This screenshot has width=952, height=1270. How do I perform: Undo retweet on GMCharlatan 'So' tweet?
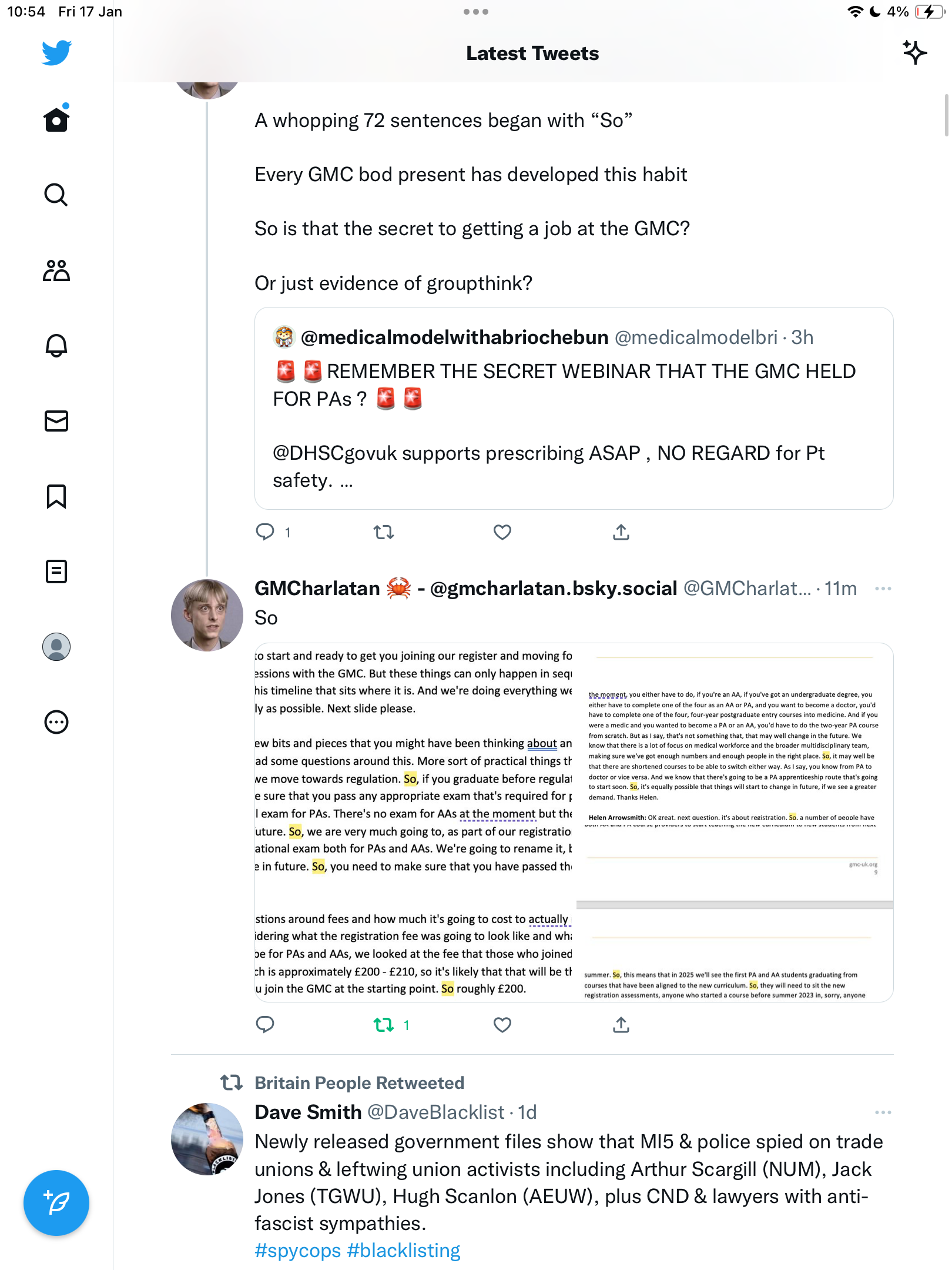(x=384, y=1025)
